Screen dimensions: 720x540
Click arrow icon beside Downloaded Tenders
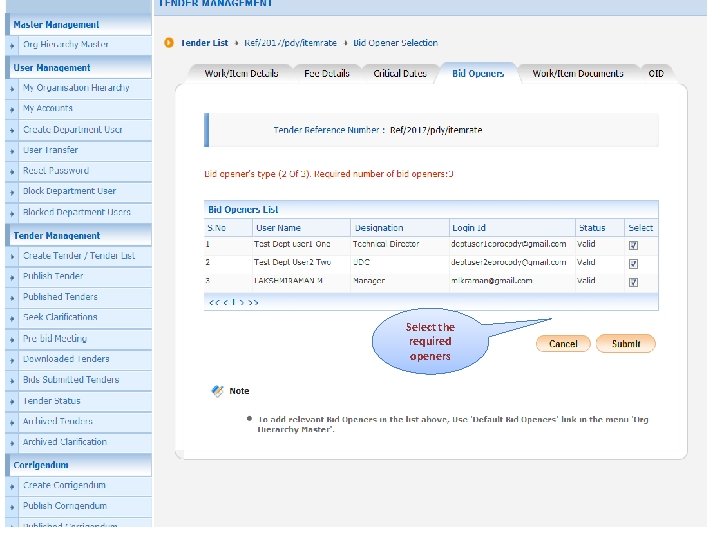[x=12, y=360]
